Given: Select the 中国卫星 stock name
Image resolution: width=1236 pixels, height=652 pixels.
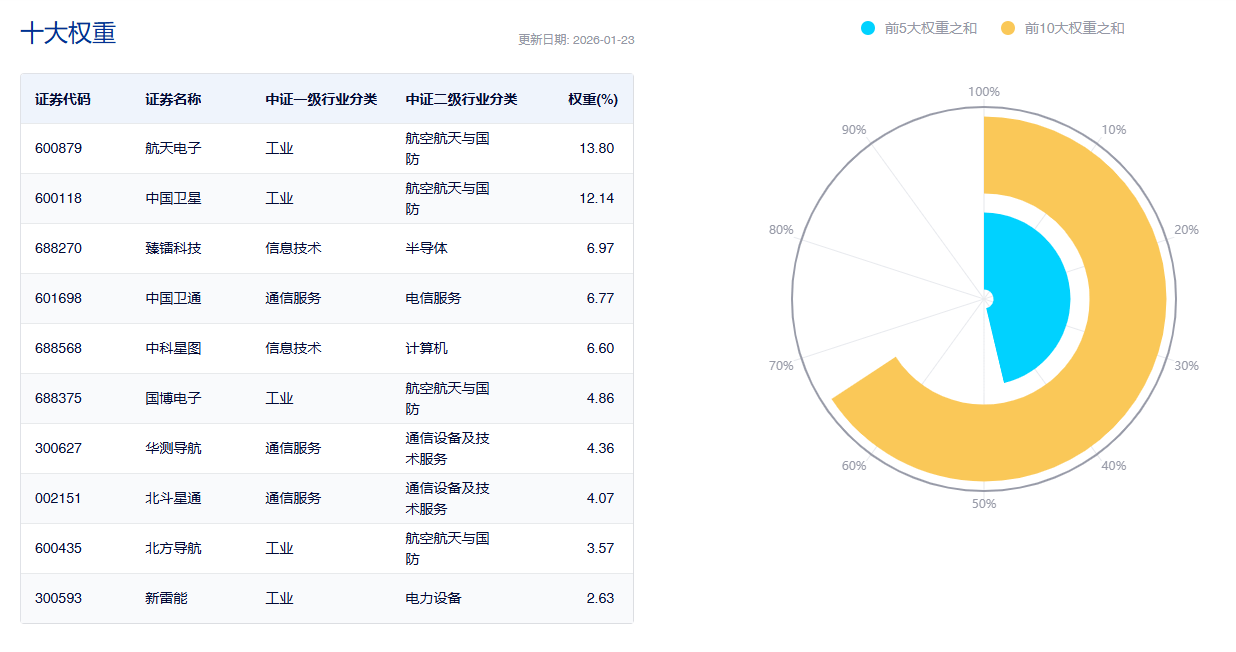Looking at the screenshot, I should pos(173,198).
